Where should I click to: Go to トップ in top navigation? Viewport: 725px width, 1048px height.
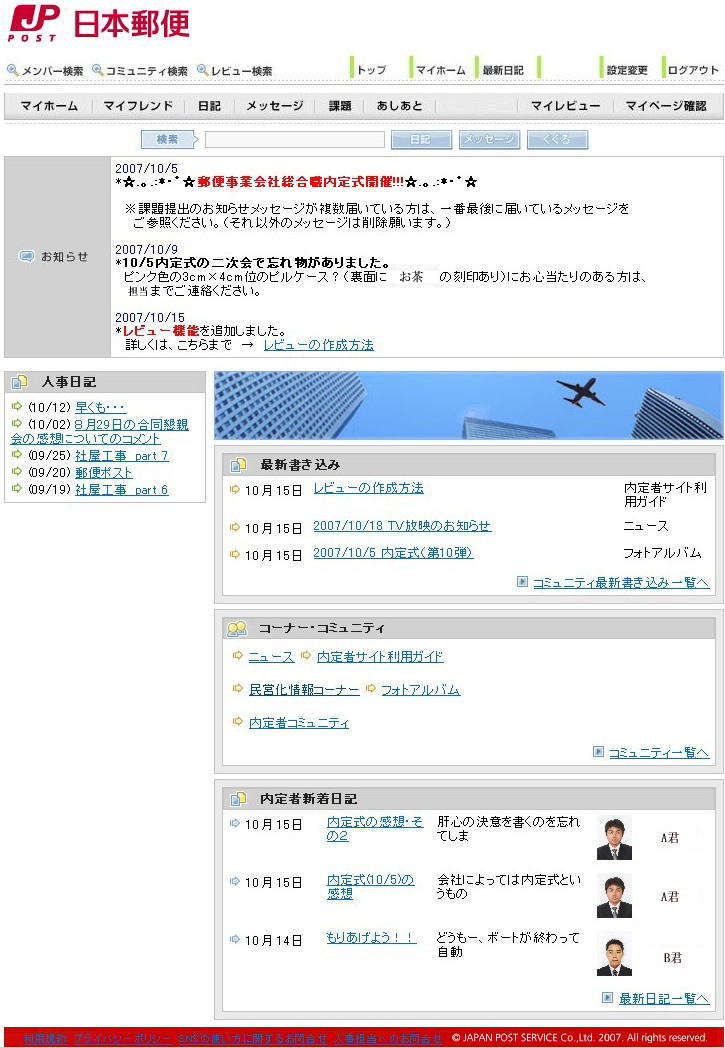click(x=371, y=70)
